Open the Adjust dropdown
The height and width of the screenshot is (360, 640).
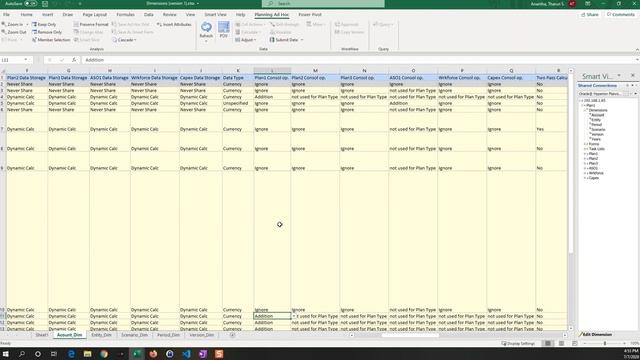tap(245, 40)
